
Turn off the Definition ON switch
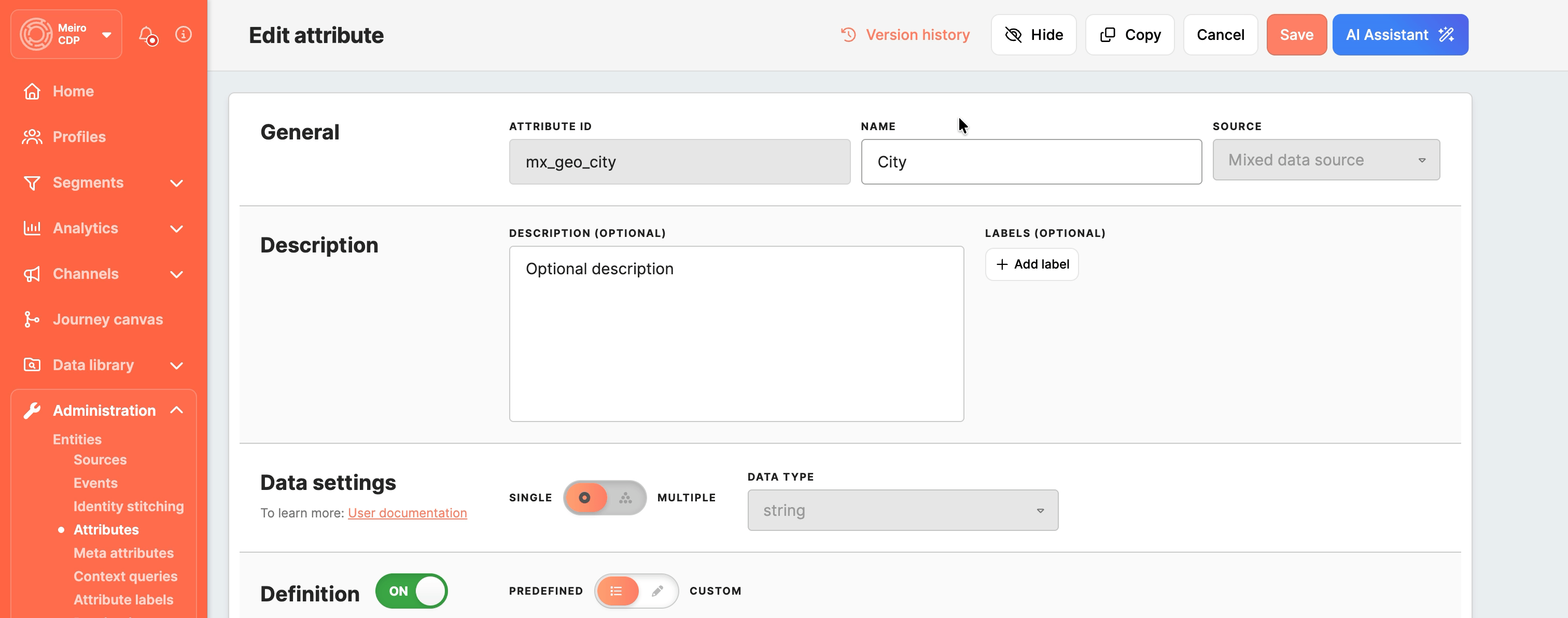(412, 591)
